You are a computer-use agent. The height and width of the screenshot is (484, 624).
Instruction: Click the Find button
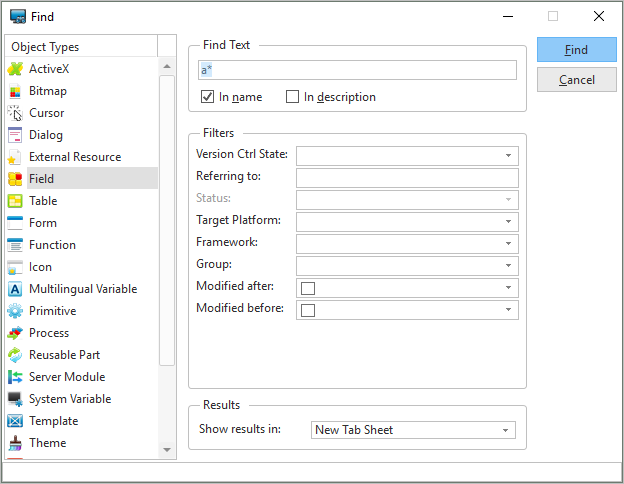coord(577,50)
